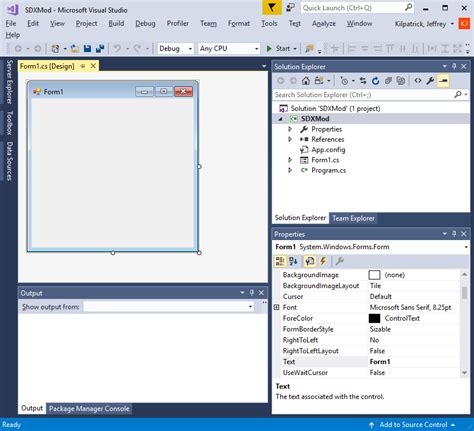Open the Toolbox side tab

coord(9,123)
